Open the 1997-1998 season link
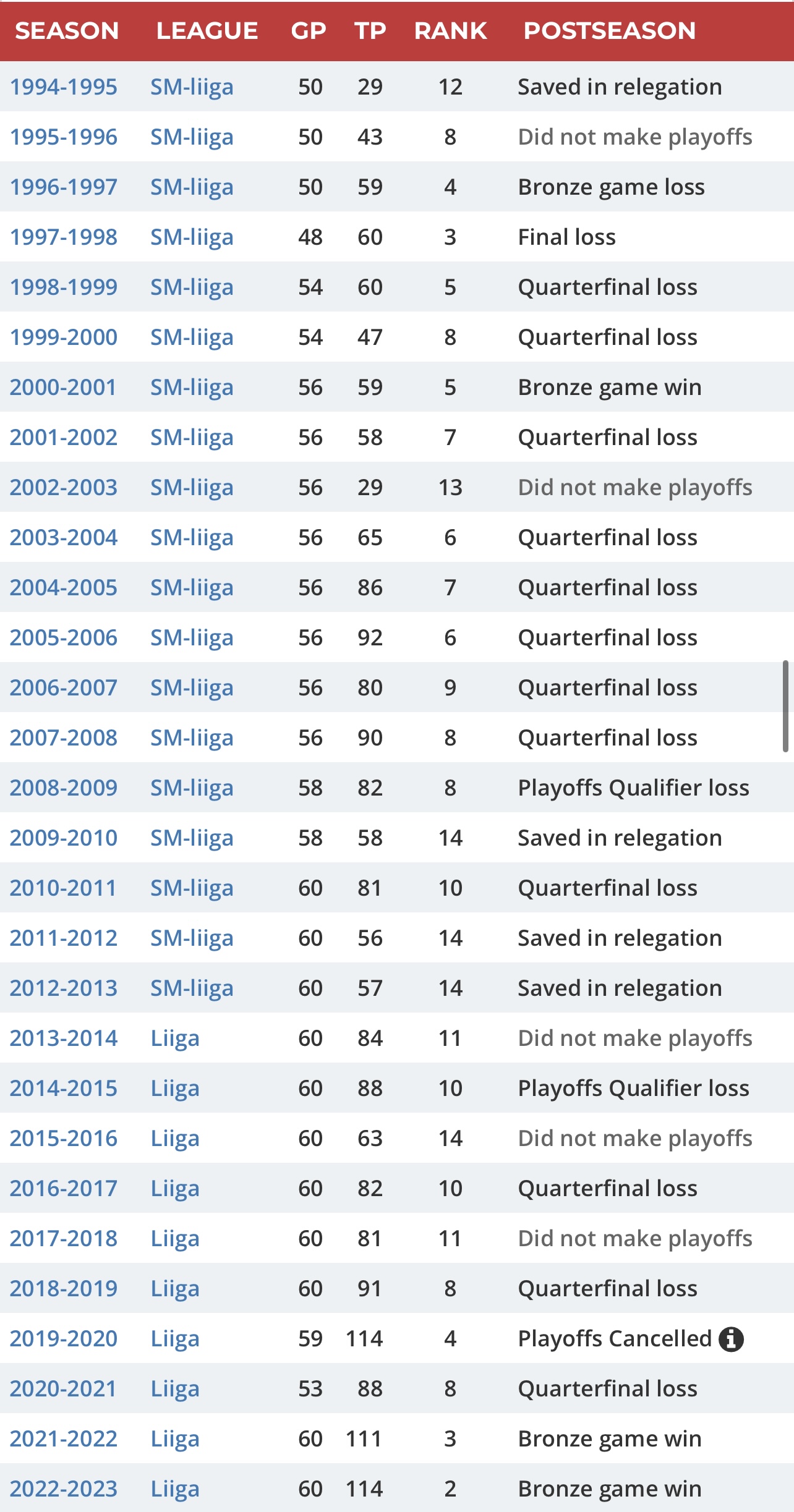The image size is (794, 1512). coord(63,237)
